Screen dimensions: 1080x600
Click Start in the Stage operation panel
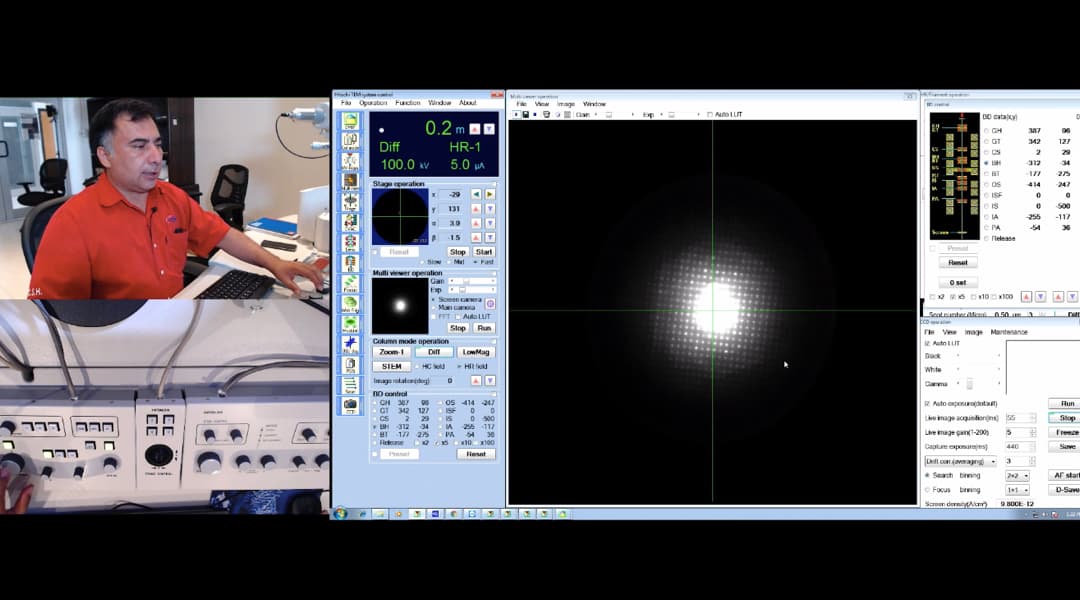coord(484,252)
